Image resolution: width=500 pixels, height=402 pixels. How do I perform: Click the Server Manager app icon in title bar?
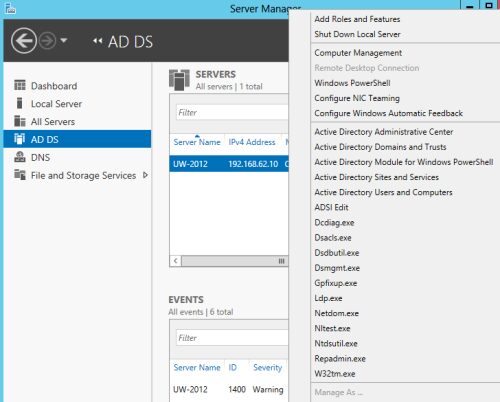coord(10,8)
